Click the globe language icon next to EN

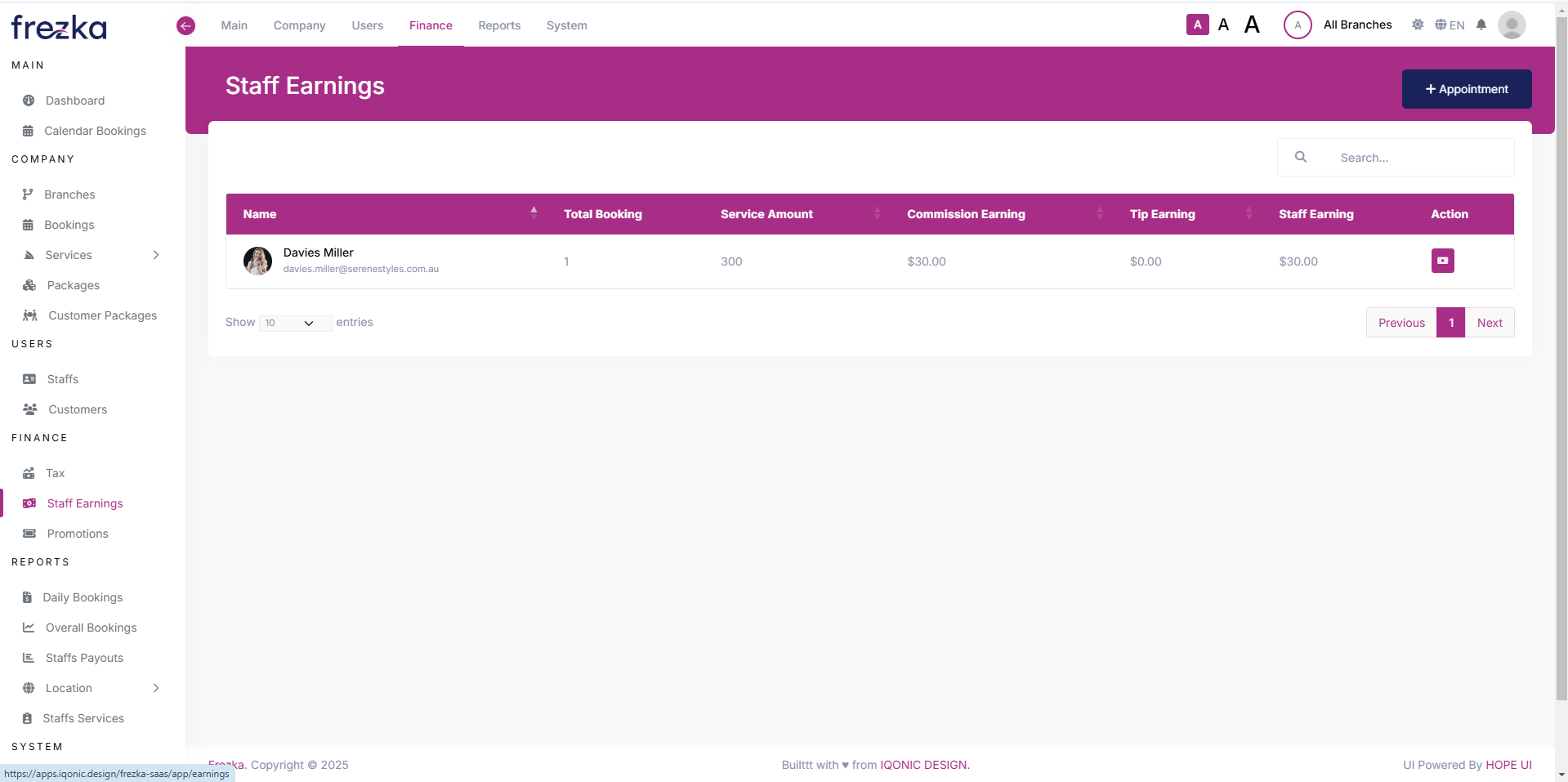pos(1441,25)
